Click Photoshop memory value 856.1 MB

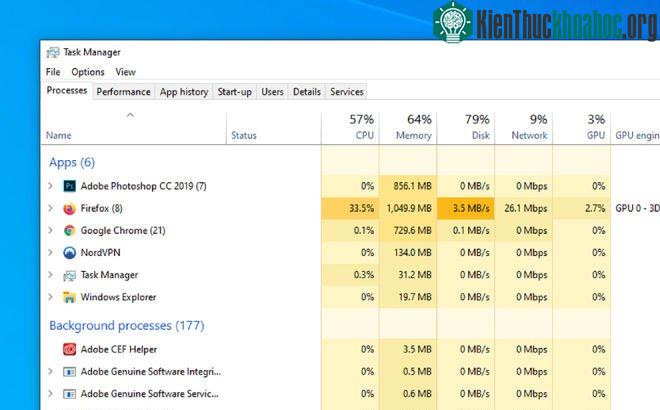point(412,186)
